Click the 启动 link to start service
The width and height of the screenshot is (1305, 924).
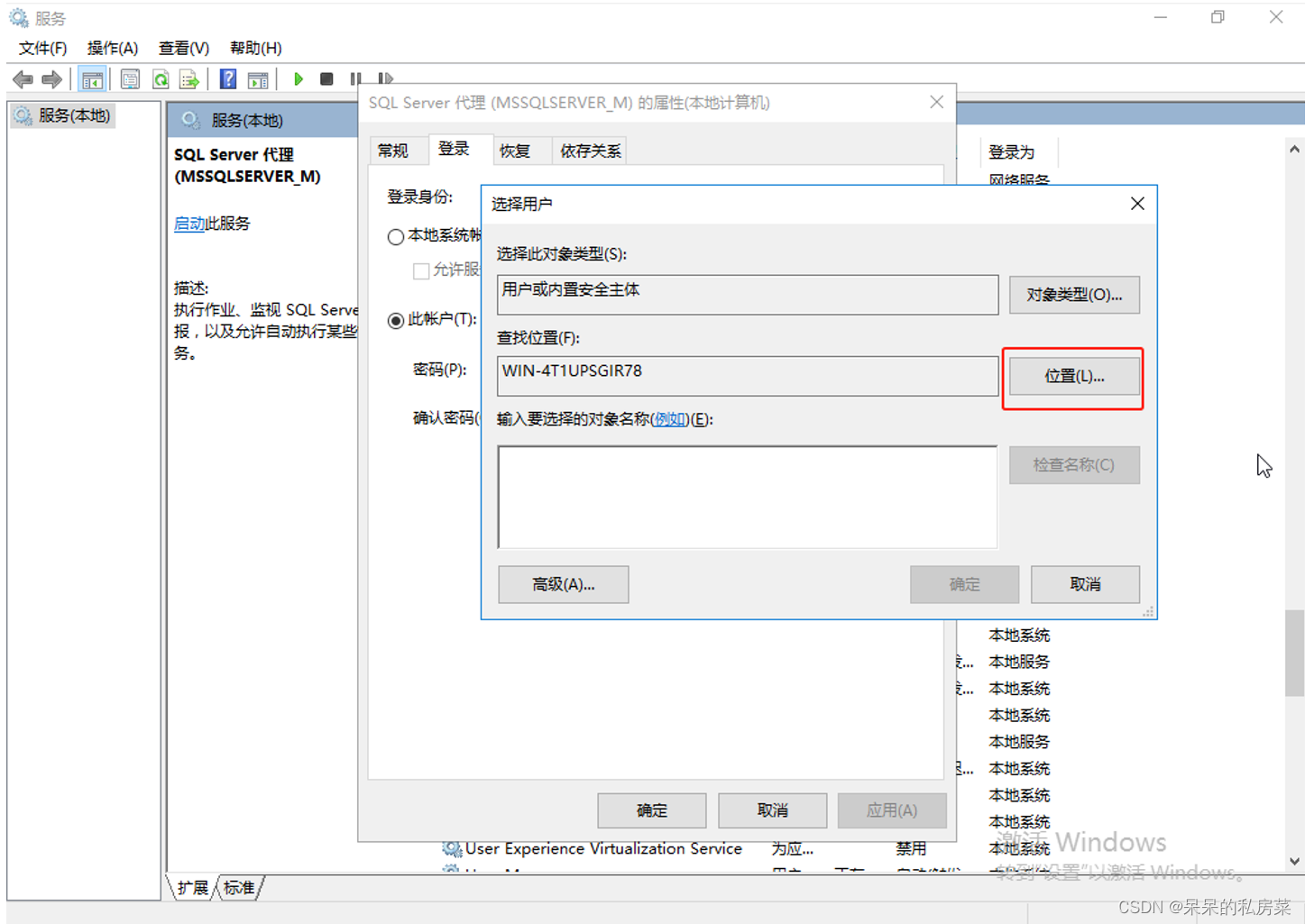point(189,224)
